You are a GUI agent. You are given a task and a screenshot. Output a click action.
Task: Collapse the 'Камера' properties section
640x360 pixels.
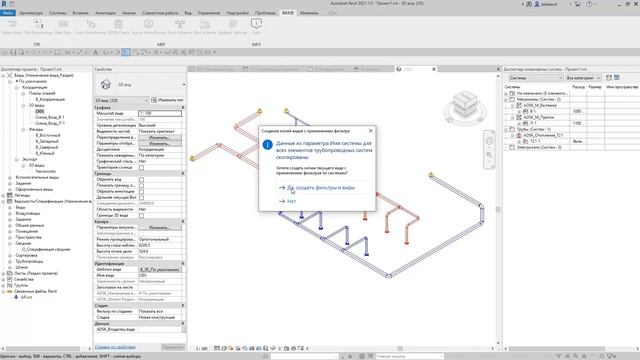pos(183,221)
